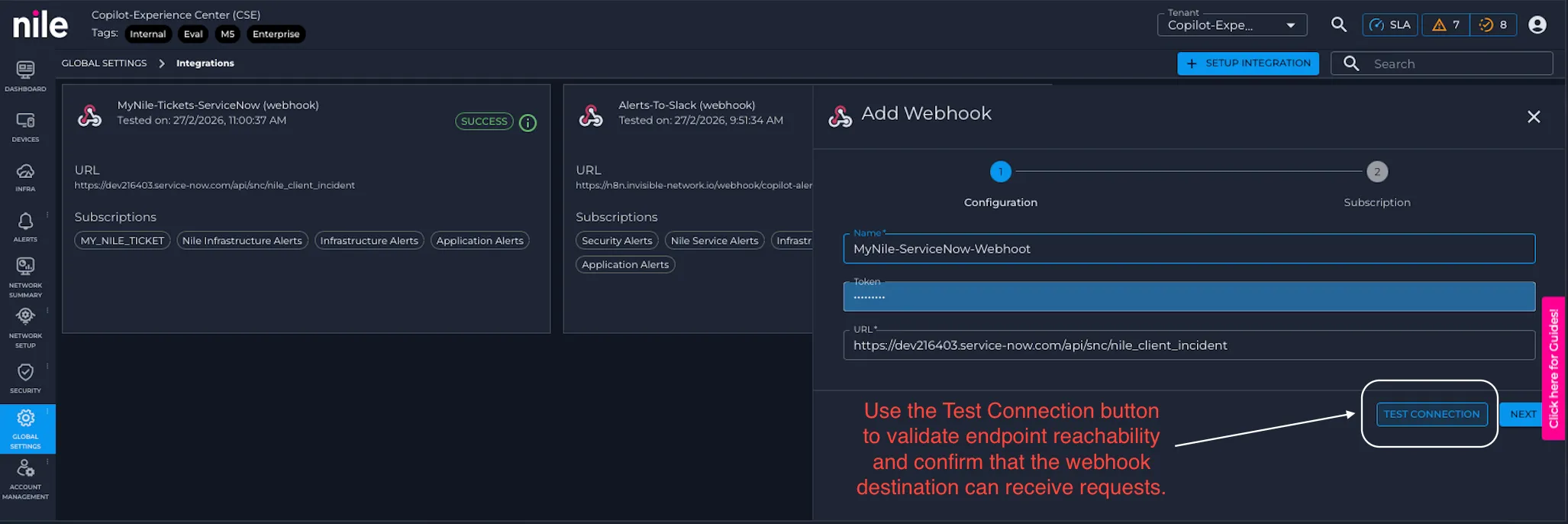Click the Nile logo
The image size is (1568, 524).
tap(40, 24)
